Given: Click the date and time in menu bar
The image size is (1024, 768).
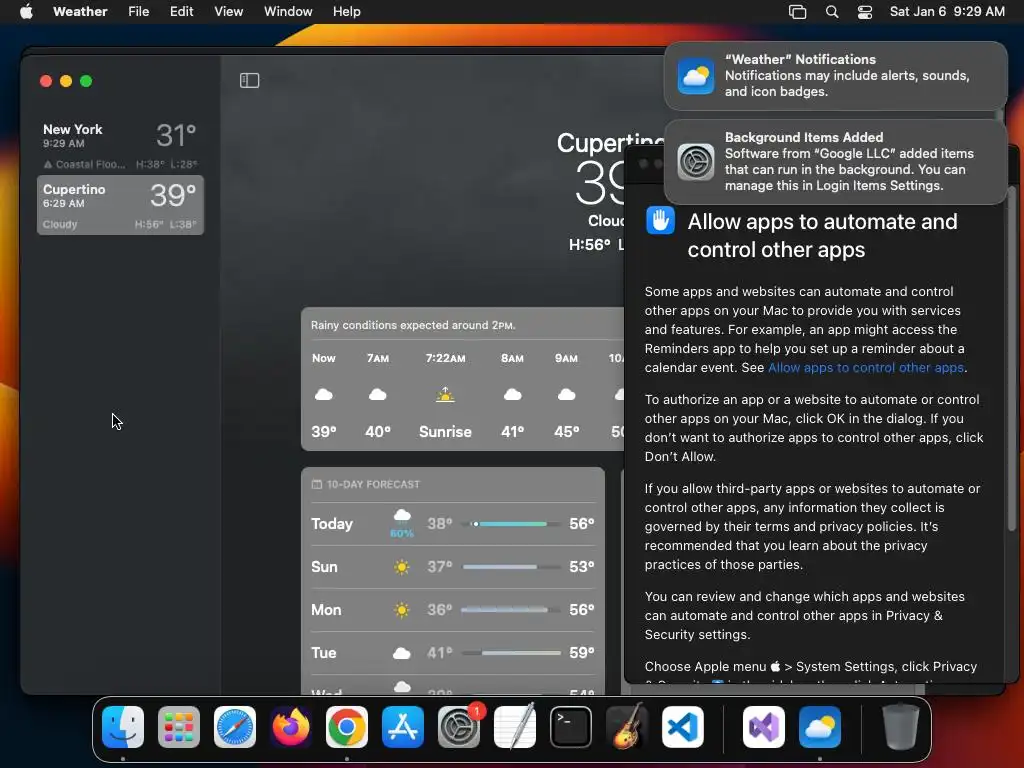Looking at the screenshot, I should [x=947, y=12].
